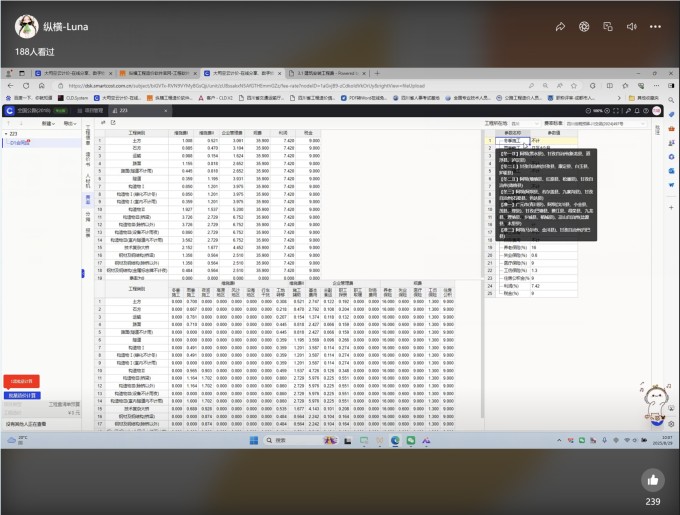The height and width of the screenshot is (515, 680).
Task: Collapse the 223 tree node
Action: coord(5,133)
